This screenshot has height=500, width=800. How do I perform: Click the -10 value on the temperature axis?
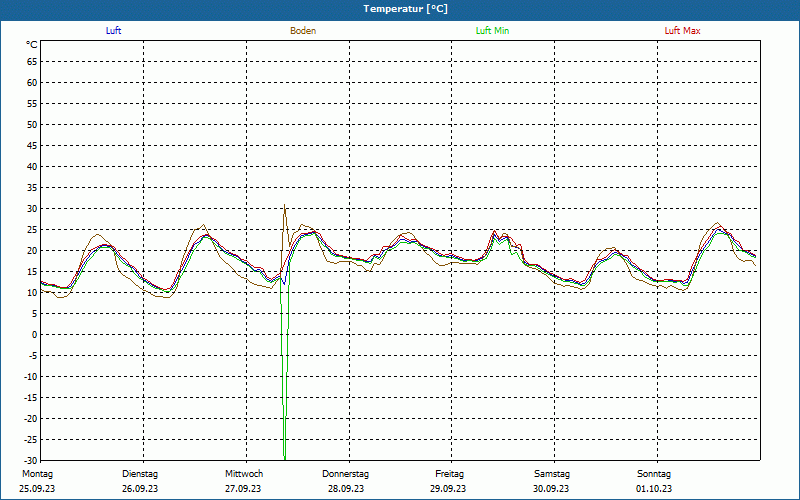[31, 377]
